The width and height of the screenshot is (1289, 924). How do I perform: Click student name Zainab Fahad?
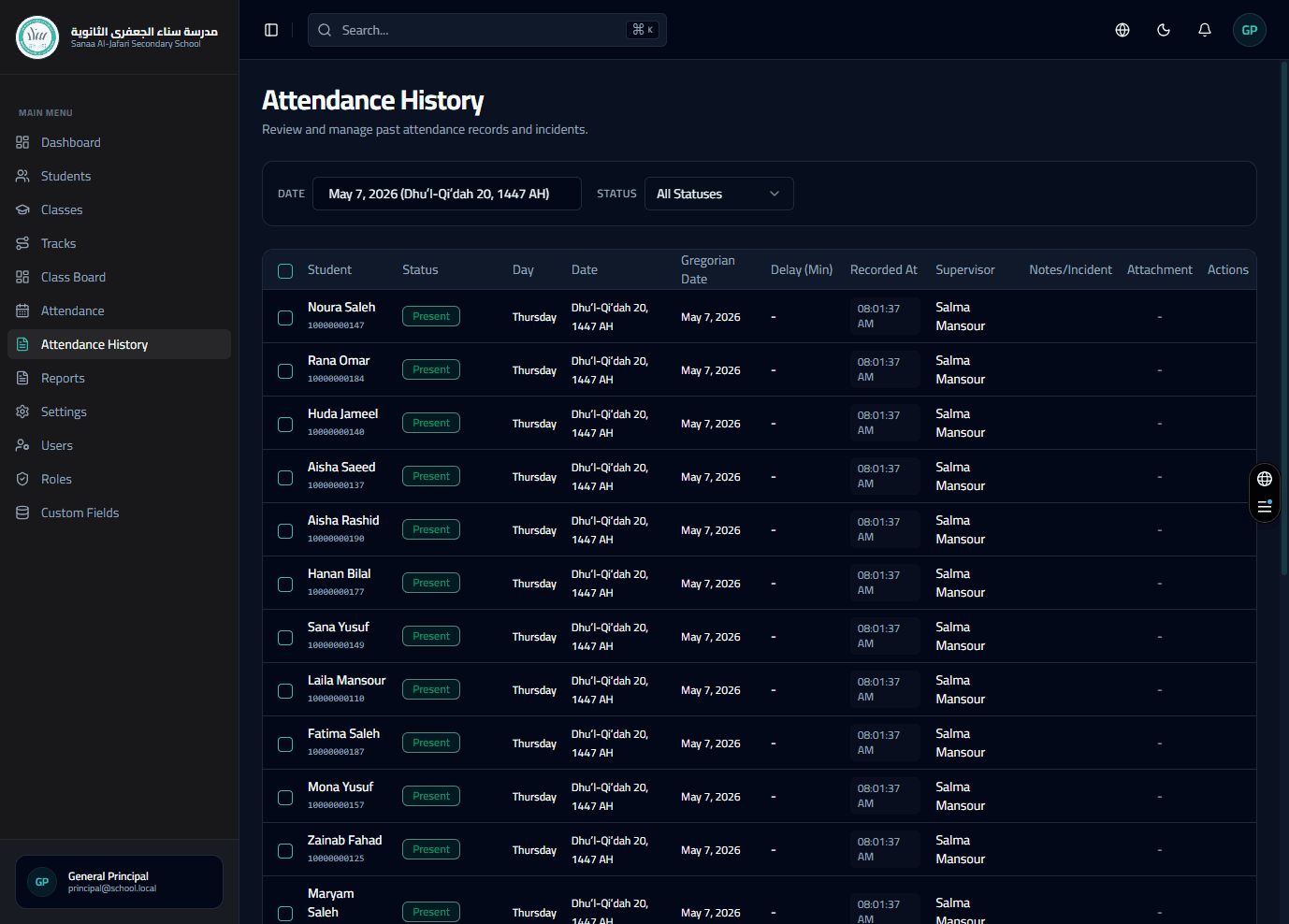tap(344, 840)
